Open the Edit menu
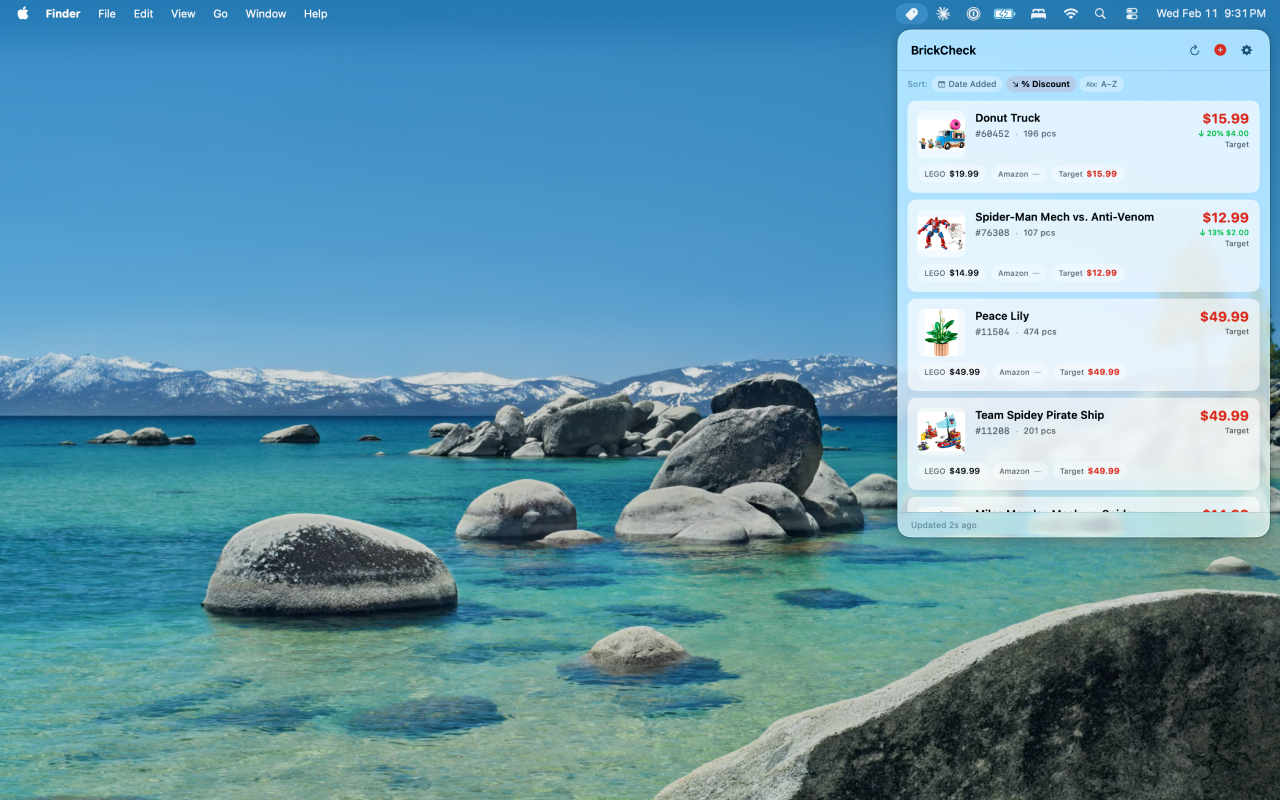The height and width of the screenshot is (800, 1280). coord(144,14)
